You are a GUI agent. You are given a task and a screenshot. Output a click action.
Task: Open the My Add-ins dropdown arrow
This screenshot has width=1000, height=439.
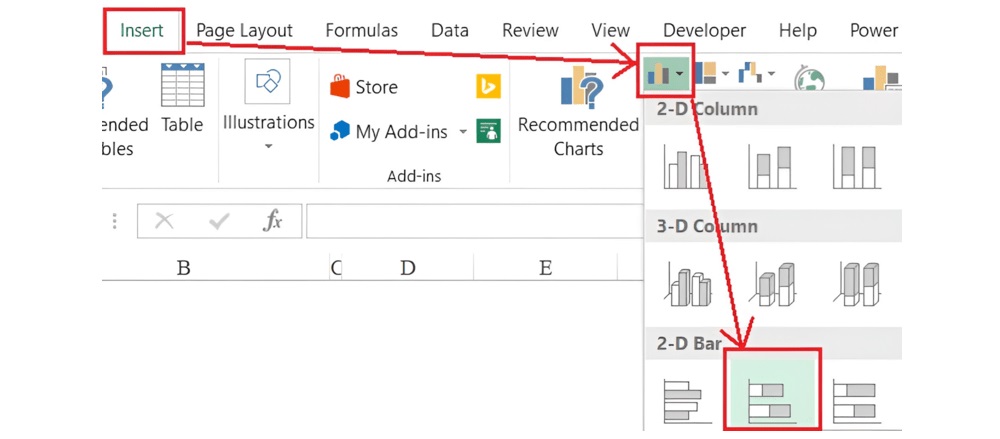tap(463, 132)
